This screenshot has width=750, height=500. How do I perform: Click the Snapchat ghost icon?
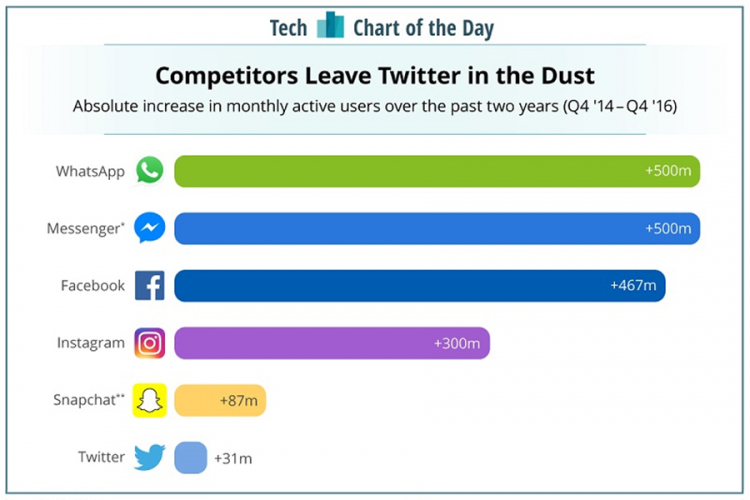150,400
